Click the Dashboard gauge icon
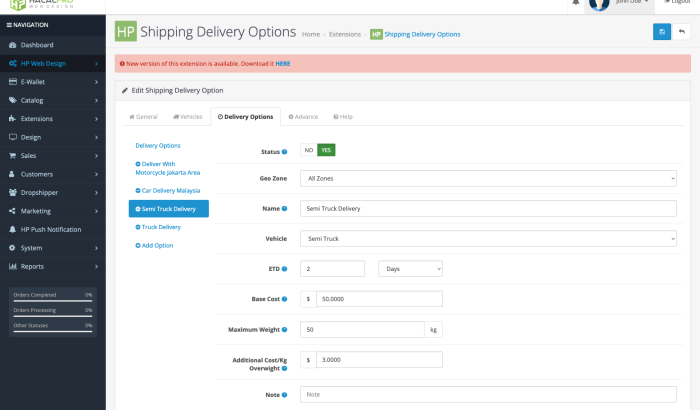 pos(12,45)
